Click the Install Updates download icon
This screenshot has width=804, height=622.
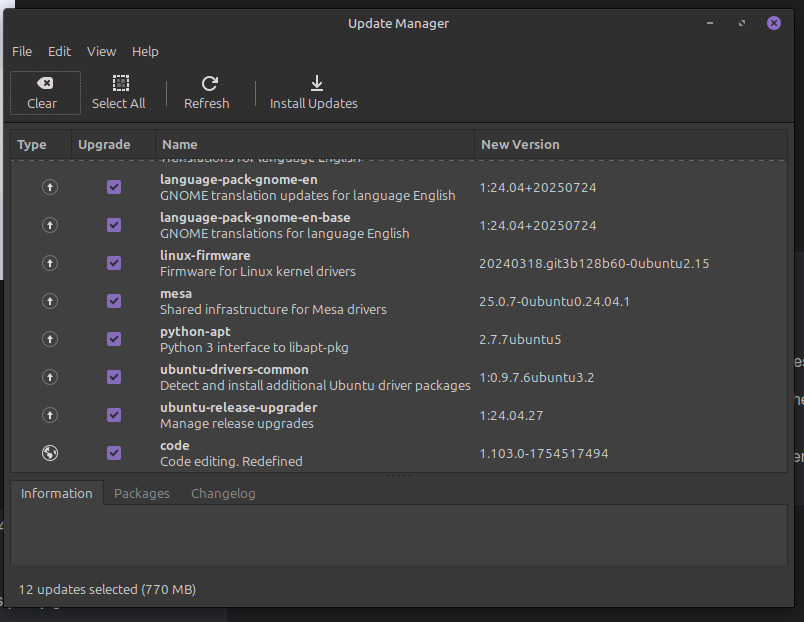pos(316,84)
